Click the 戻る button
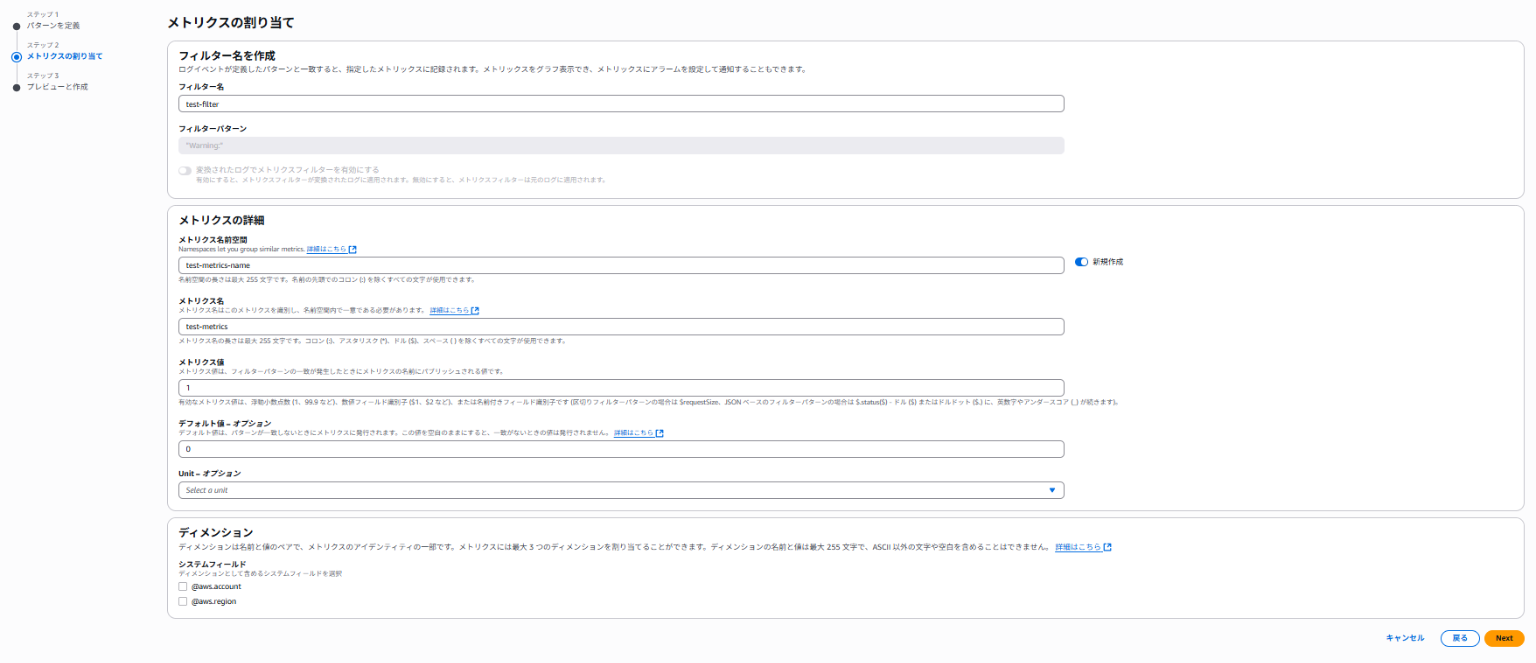The height and width of the screenshot is (663, 1536). point(1460,638)
